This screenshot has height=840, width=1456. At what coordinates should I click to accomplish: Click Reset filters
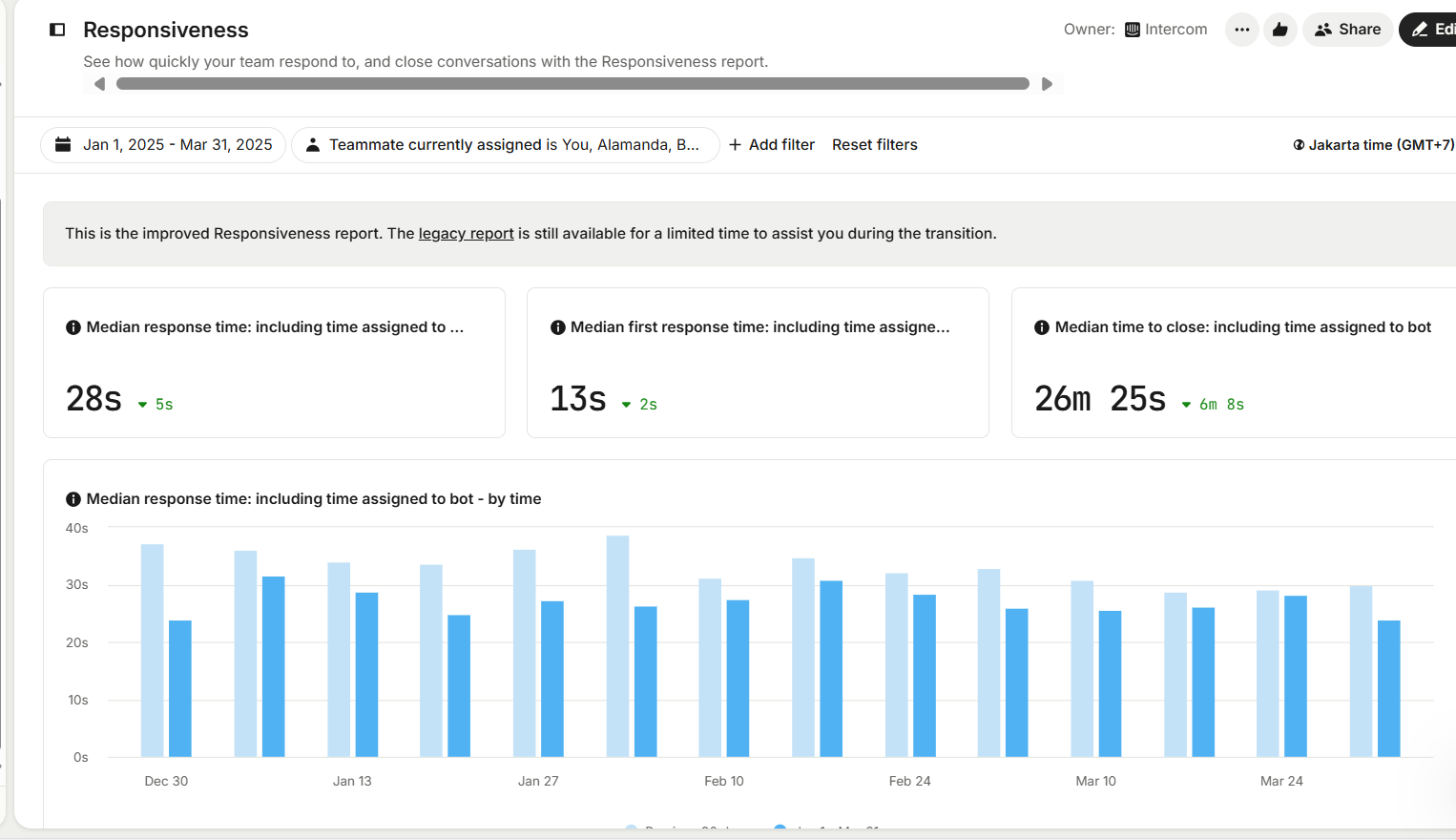[x=874, y=145]
